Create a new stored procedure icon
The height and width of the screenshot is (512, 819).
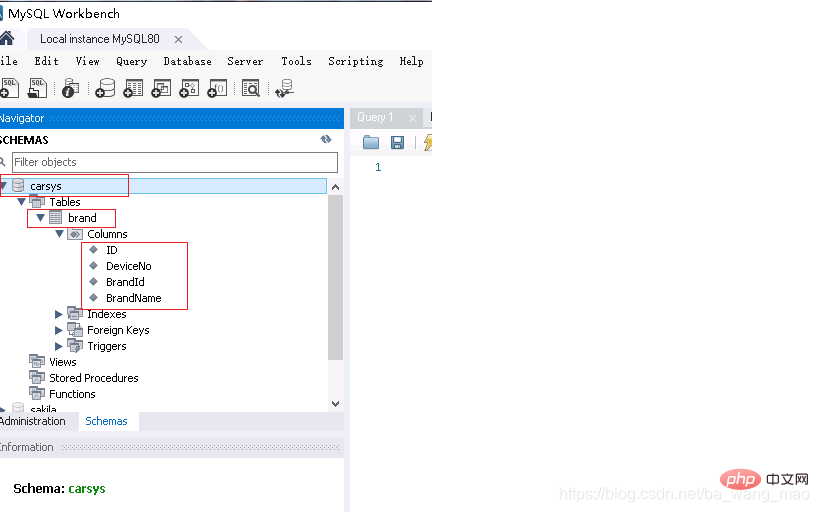189,88
